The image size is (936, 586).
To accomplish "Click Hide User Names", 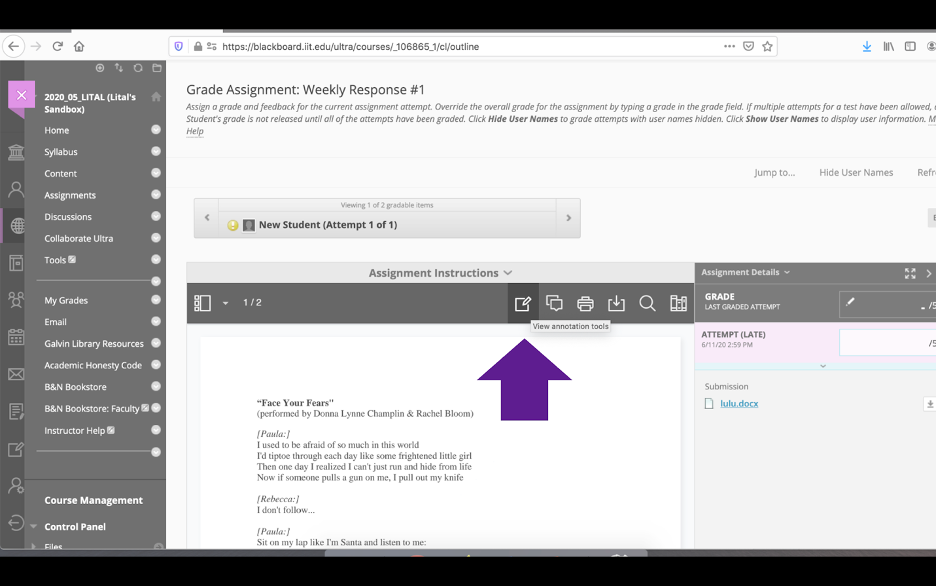I will 856,172.
